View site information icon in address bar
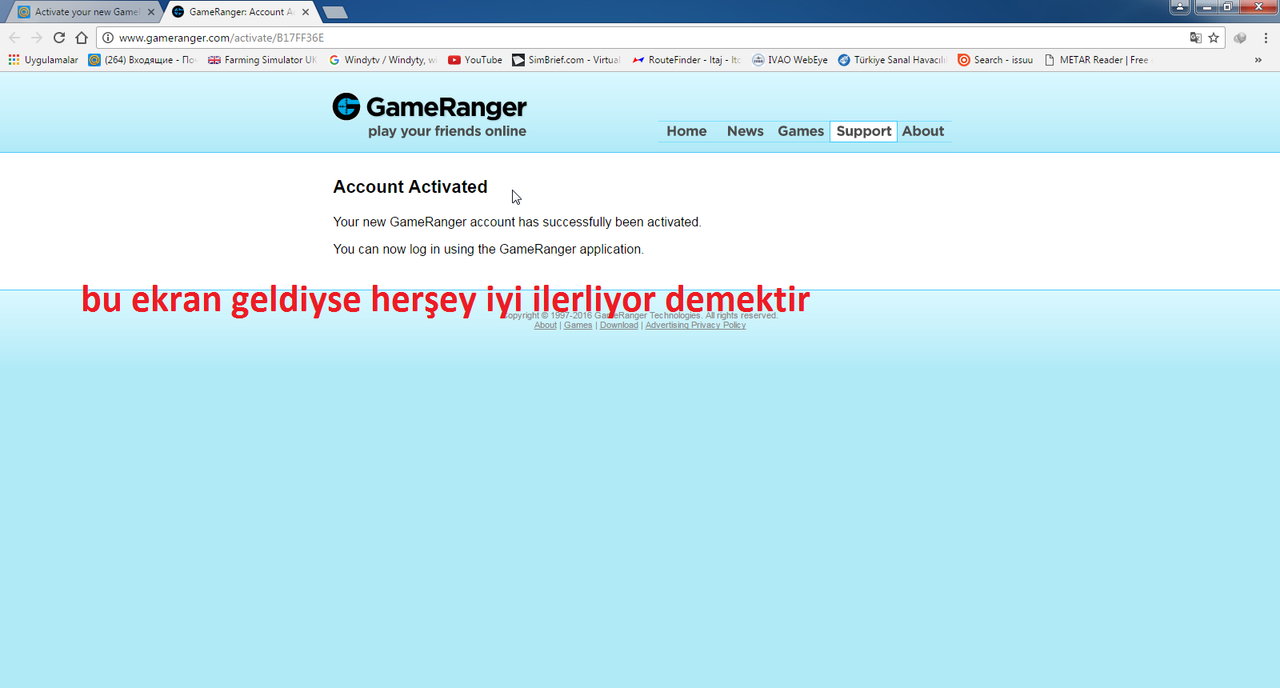 click(108, 38)
